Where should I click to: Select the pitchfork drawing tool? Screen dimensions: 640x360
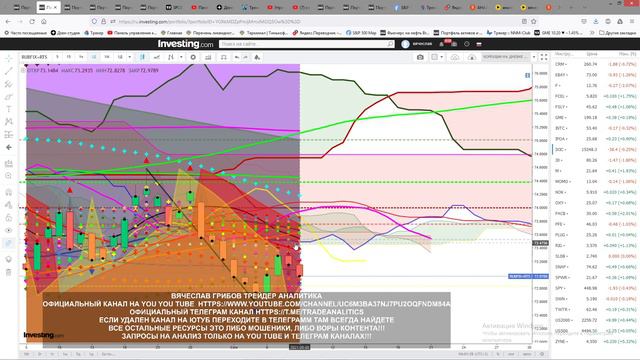click(x=9, y=84)
